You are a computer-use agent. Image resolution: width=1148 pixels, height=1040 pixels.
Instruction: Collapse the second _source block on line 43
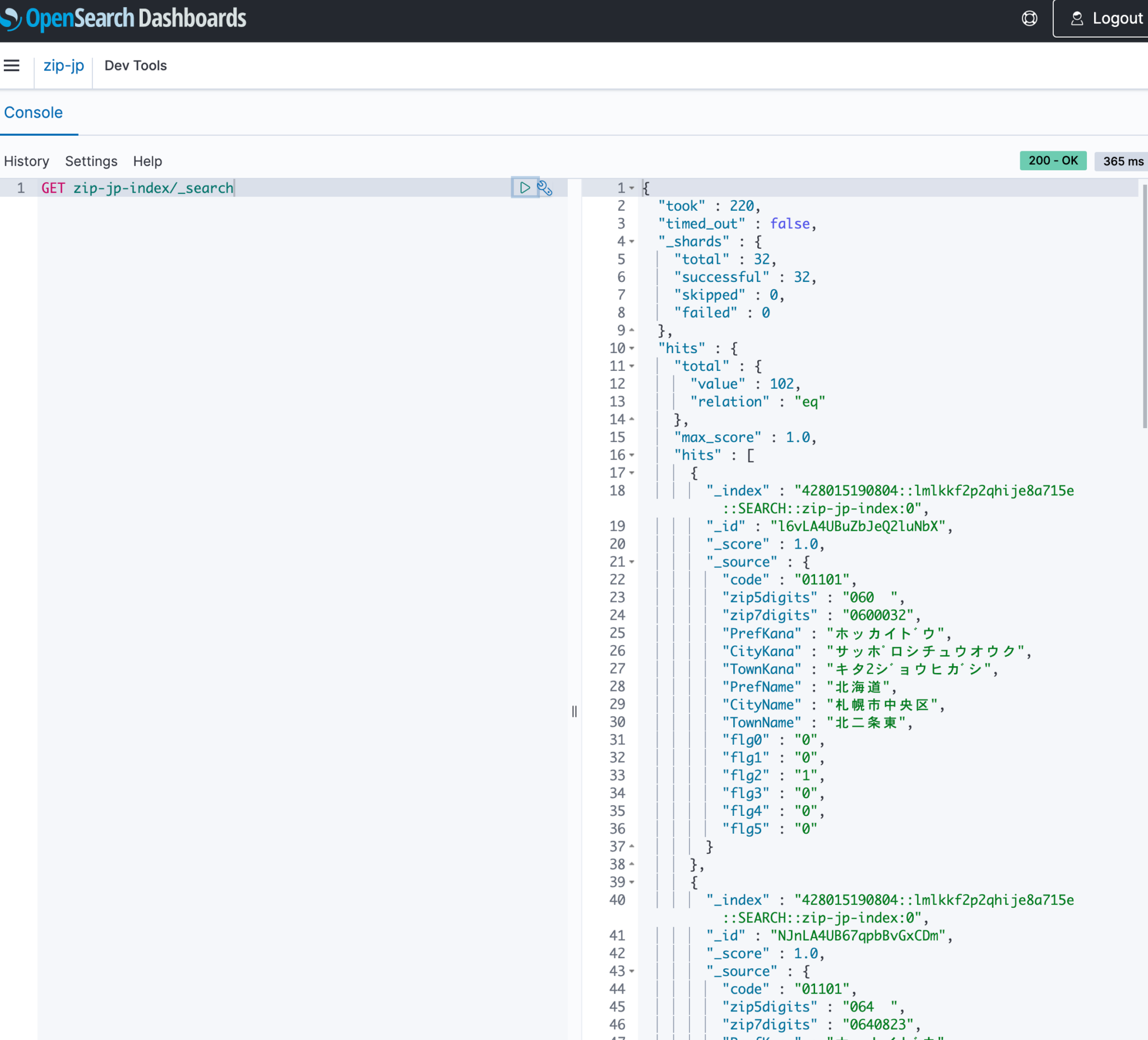tap(633, 971)
